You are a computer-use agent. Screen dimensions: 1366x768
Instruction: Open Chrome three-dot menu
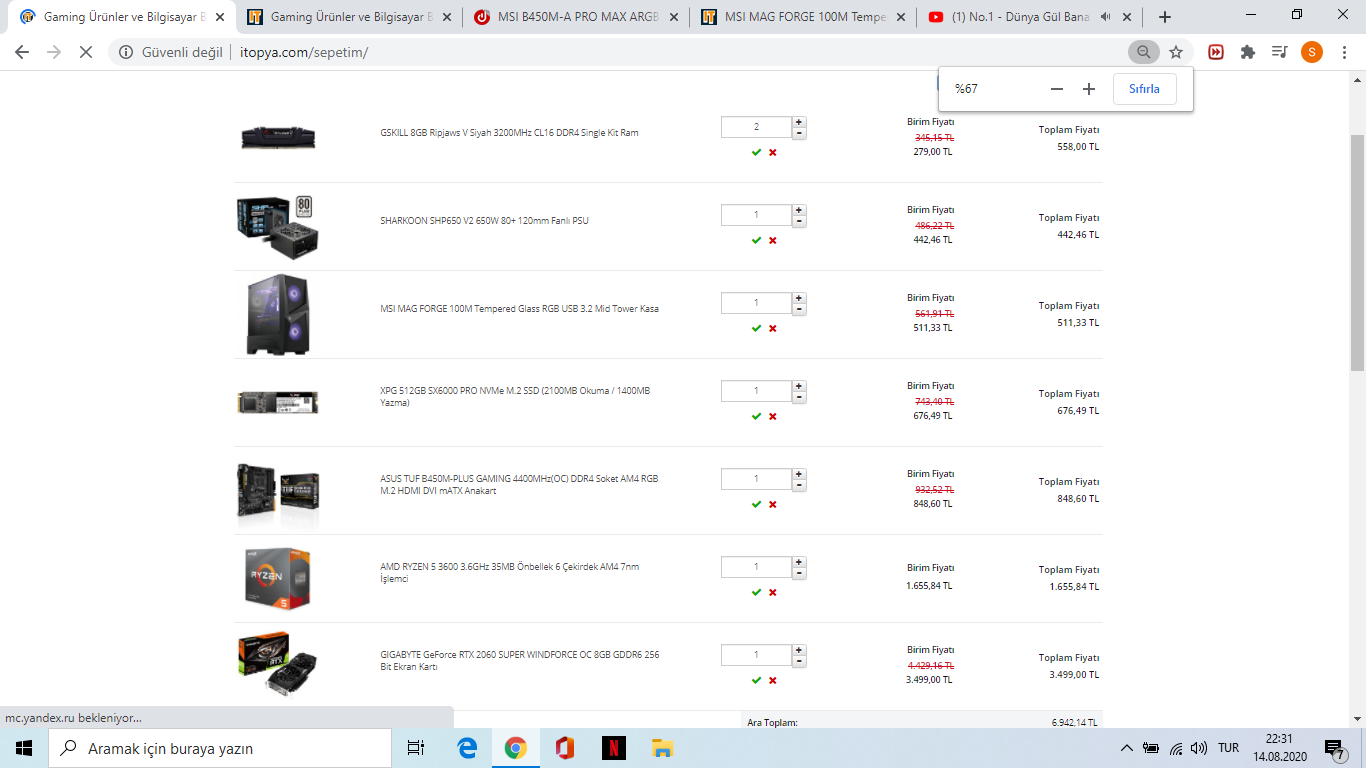coord(1344,52)
